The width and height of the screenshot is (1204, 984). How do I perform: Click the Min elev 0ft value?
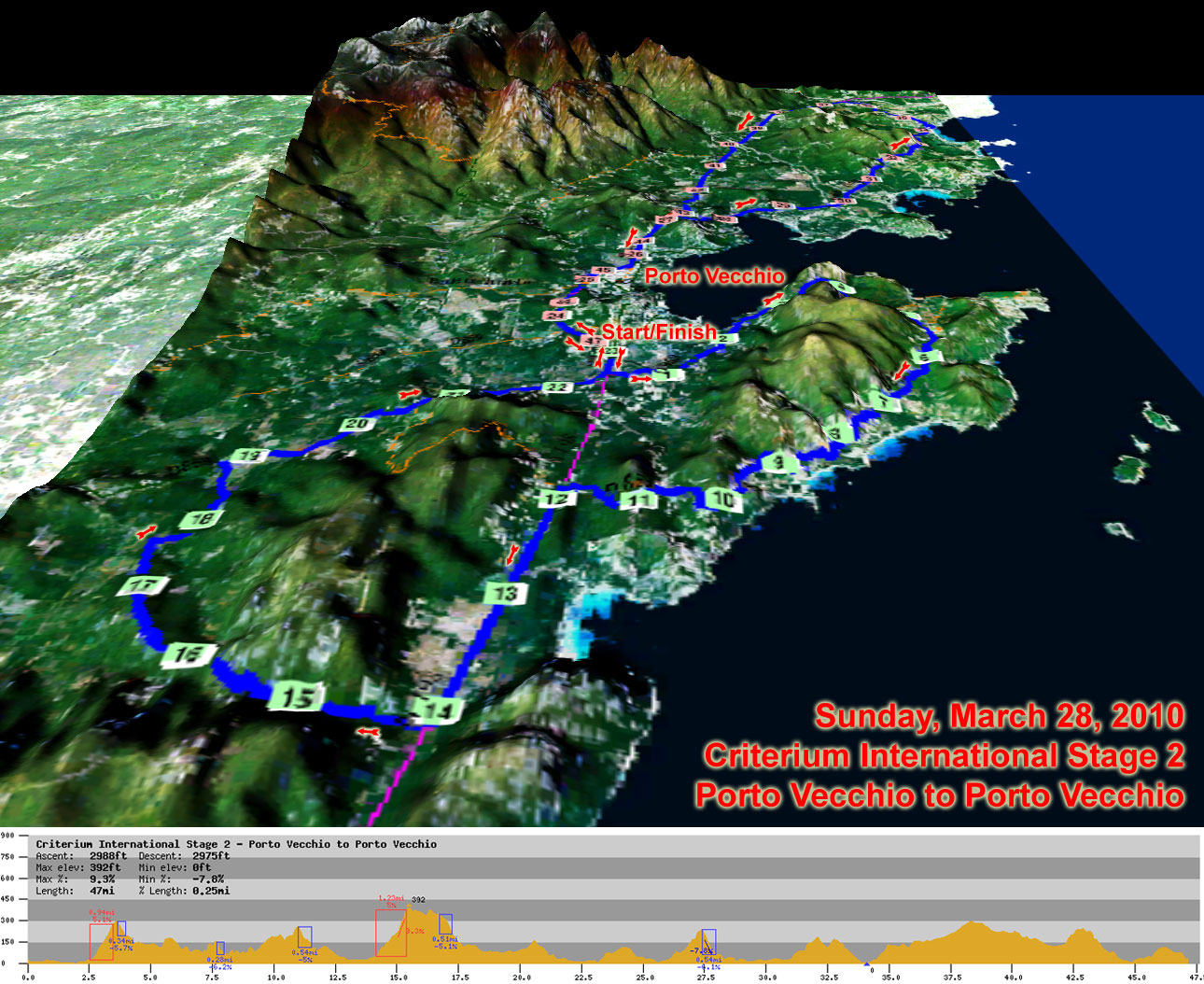click(x=202, y=867)
